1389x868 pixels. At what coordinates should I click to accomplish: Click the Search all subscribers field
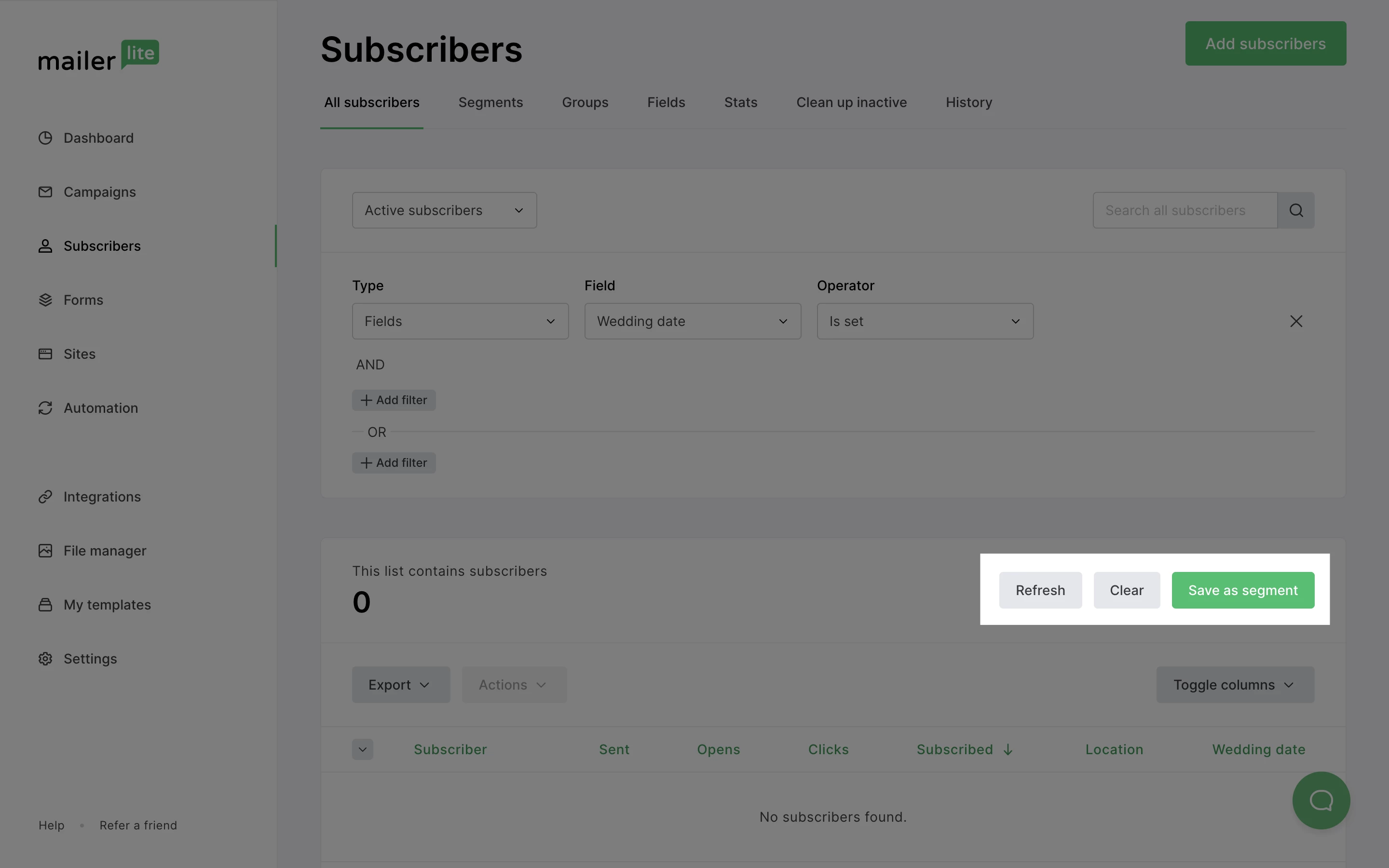pyautogui.click(x=1185, y=210)
